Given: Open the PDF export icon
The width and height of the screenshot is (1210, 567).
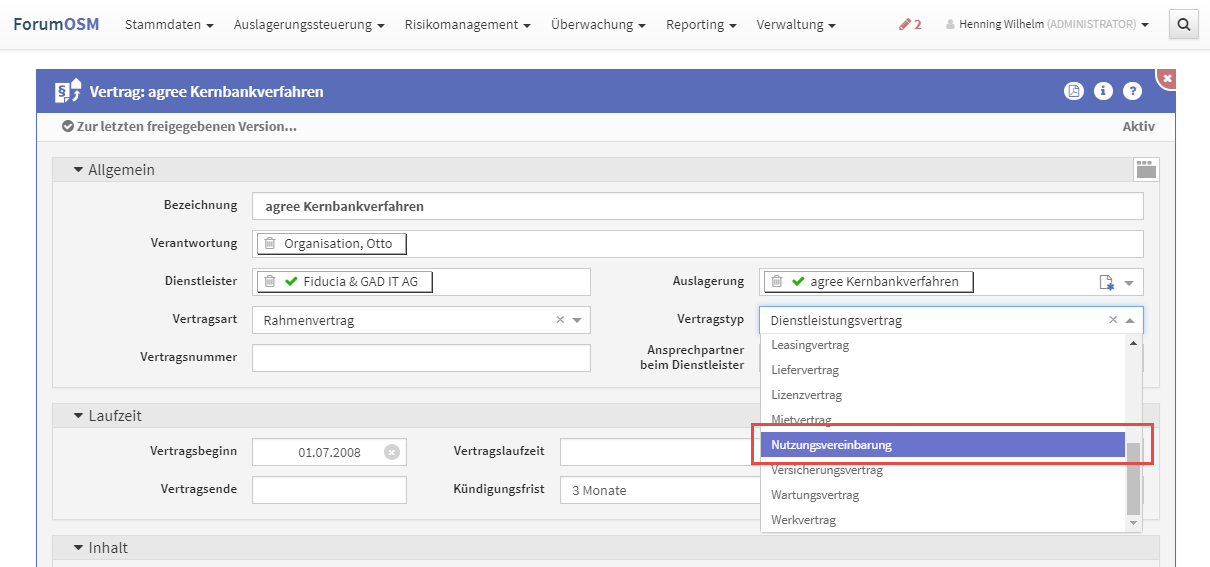Looking at the screenshot, I should 1073,91.
